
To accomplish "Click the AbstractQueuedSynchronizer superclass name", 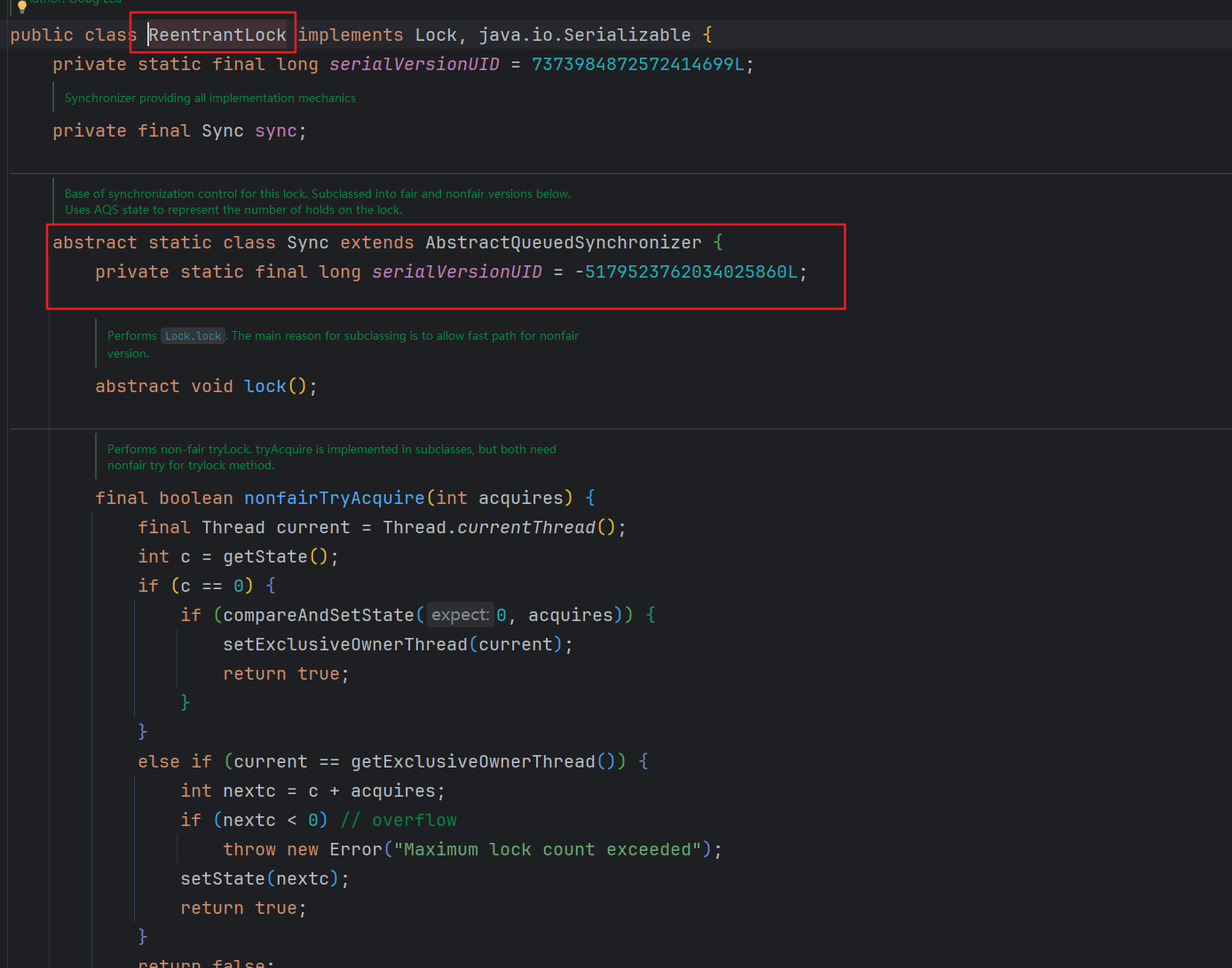I will click(x=563, y=243).
